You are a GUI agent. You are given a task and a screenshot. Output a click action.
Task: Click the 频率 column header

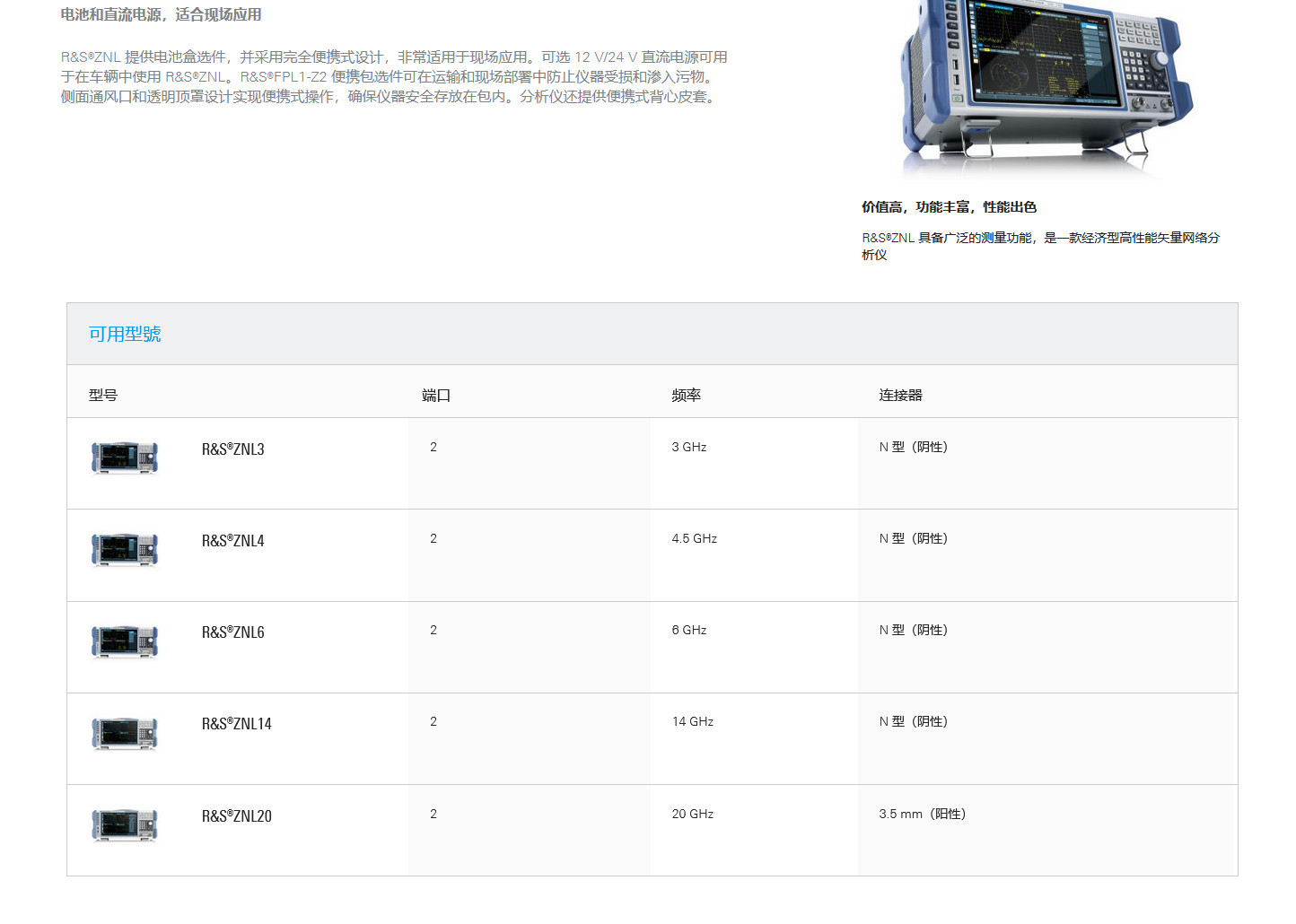686,396
